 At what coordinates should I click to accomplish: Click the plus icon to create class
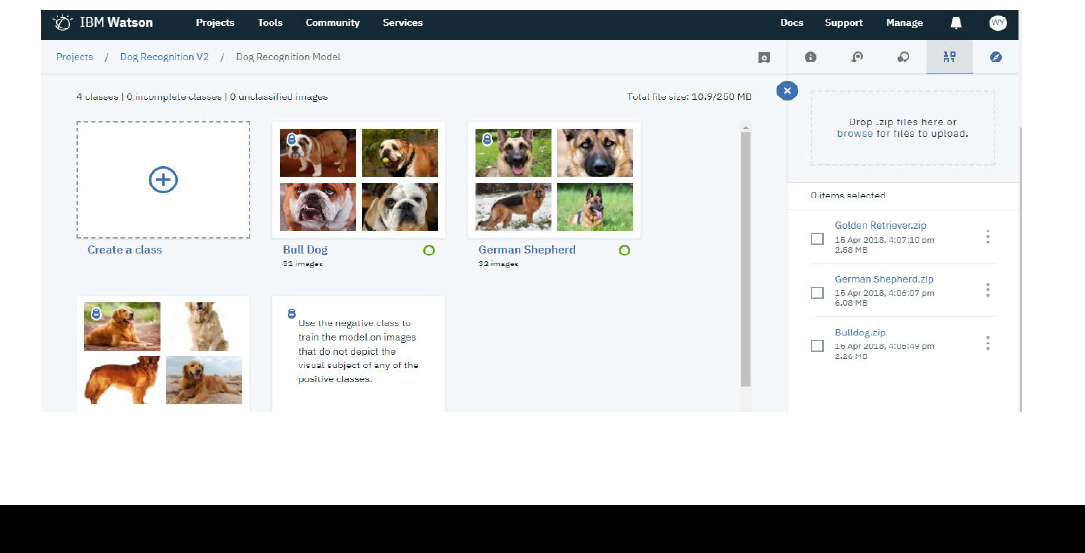163,180
